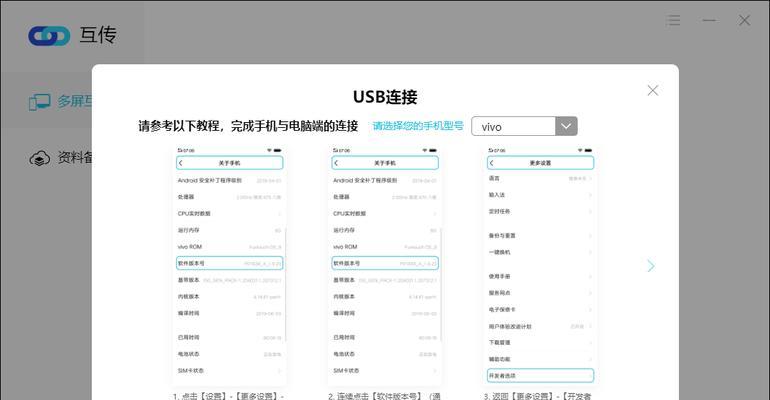Click the third tutorial 更多设置 screenshot

[540, 265]
